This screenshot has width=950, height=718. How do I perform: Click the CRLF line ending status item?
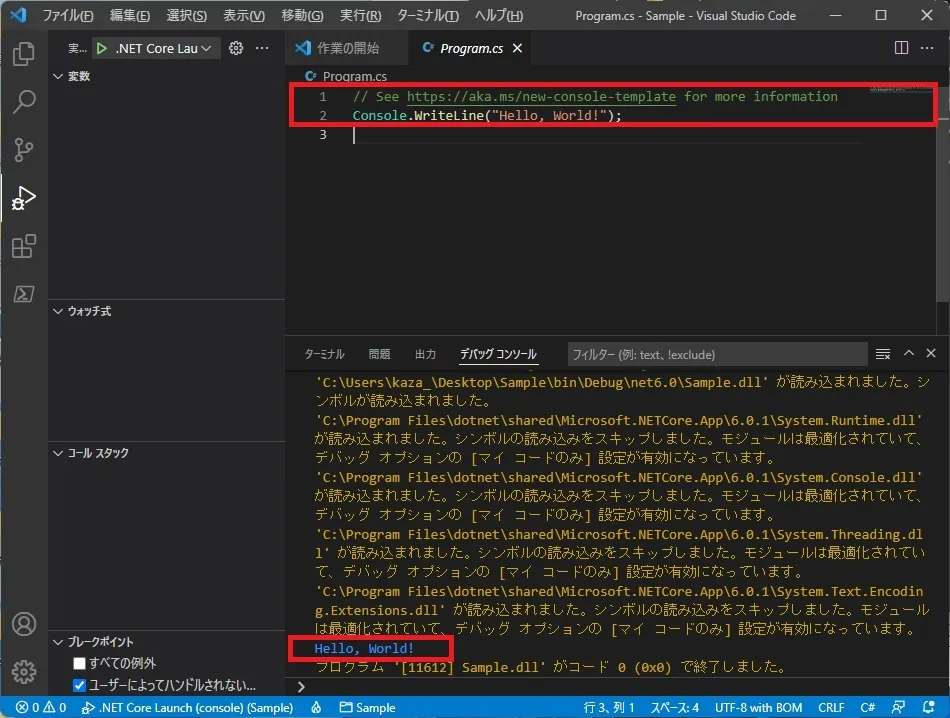[x=831, y=707]
